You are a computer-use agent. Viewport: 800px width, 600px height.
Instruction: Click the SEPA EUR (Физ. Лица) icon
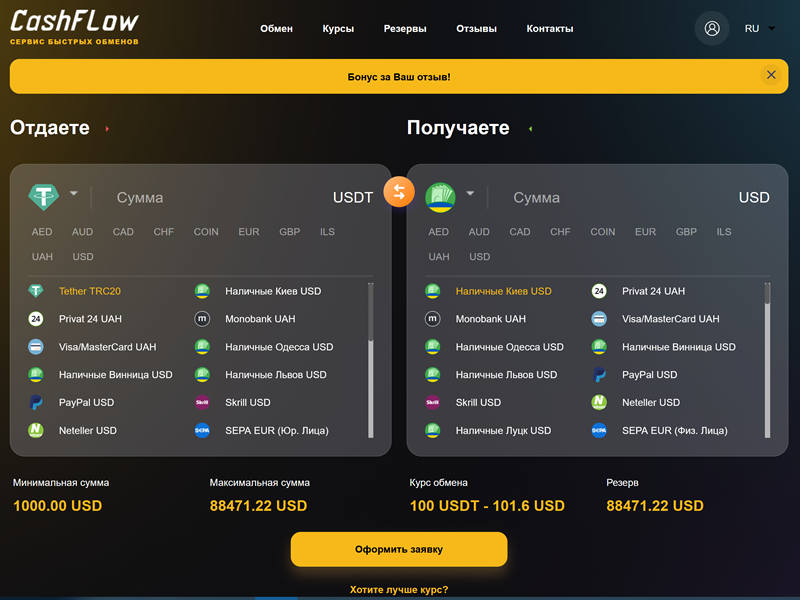pos(599,430)
